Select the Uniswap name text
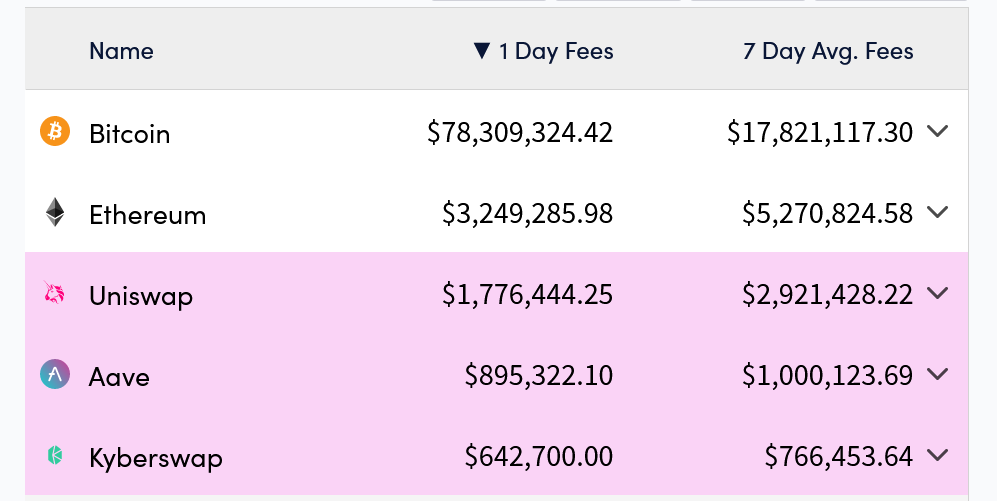Viewport: 997px width, 501px height. click(x=140, y=296)
